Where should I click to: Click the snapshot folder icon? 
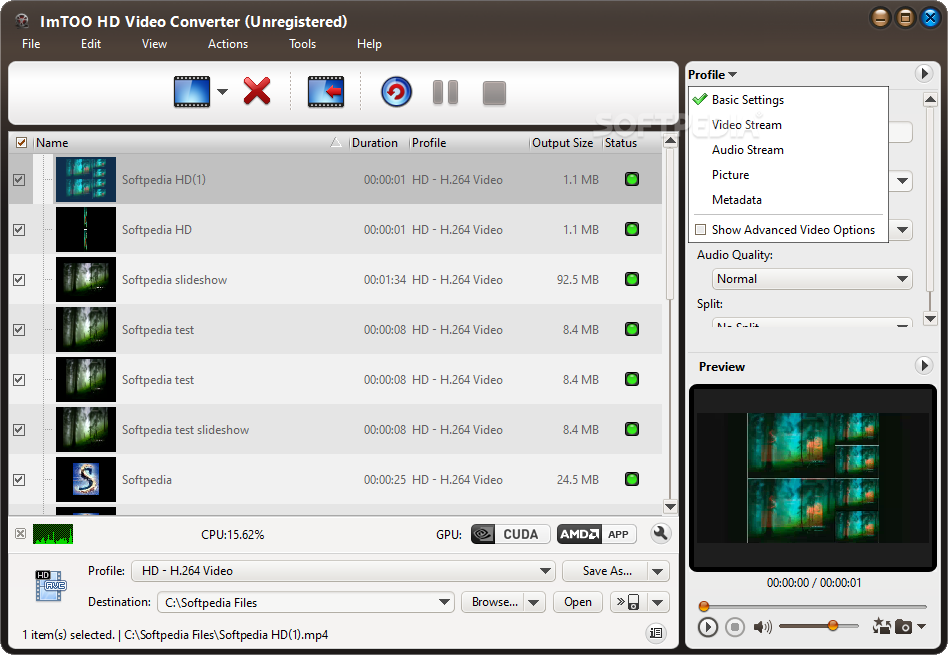pos(881,626)
